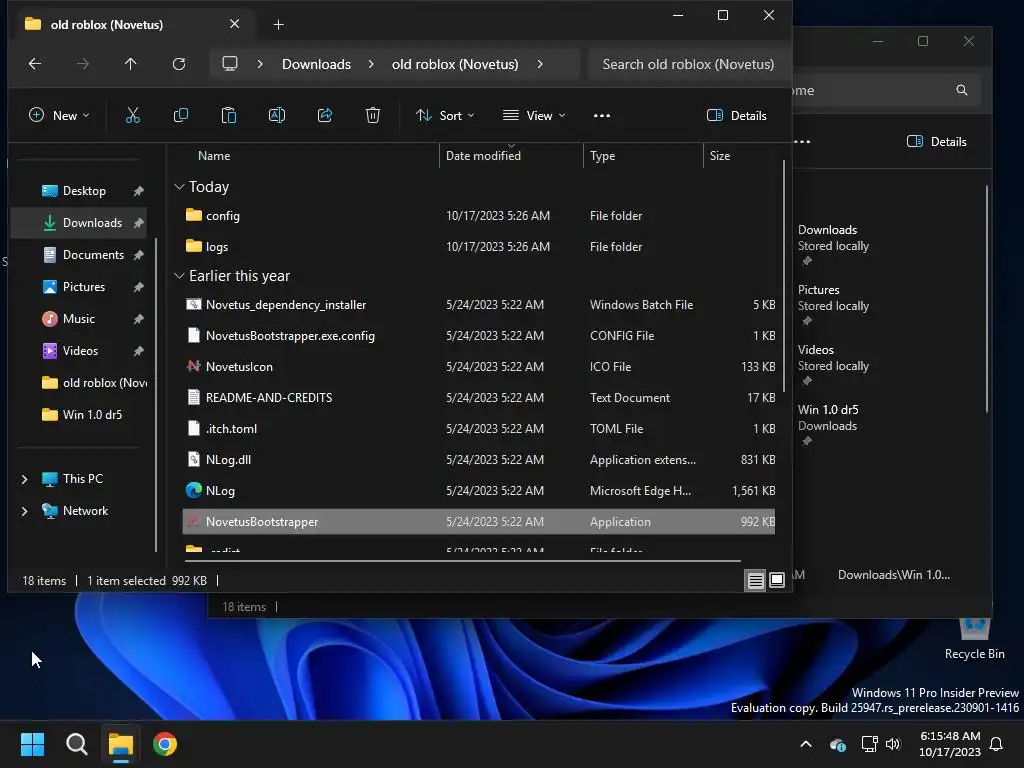1024x768 pixels.
Task: Show hidden icons in system tray
Action: pos(806,744)
